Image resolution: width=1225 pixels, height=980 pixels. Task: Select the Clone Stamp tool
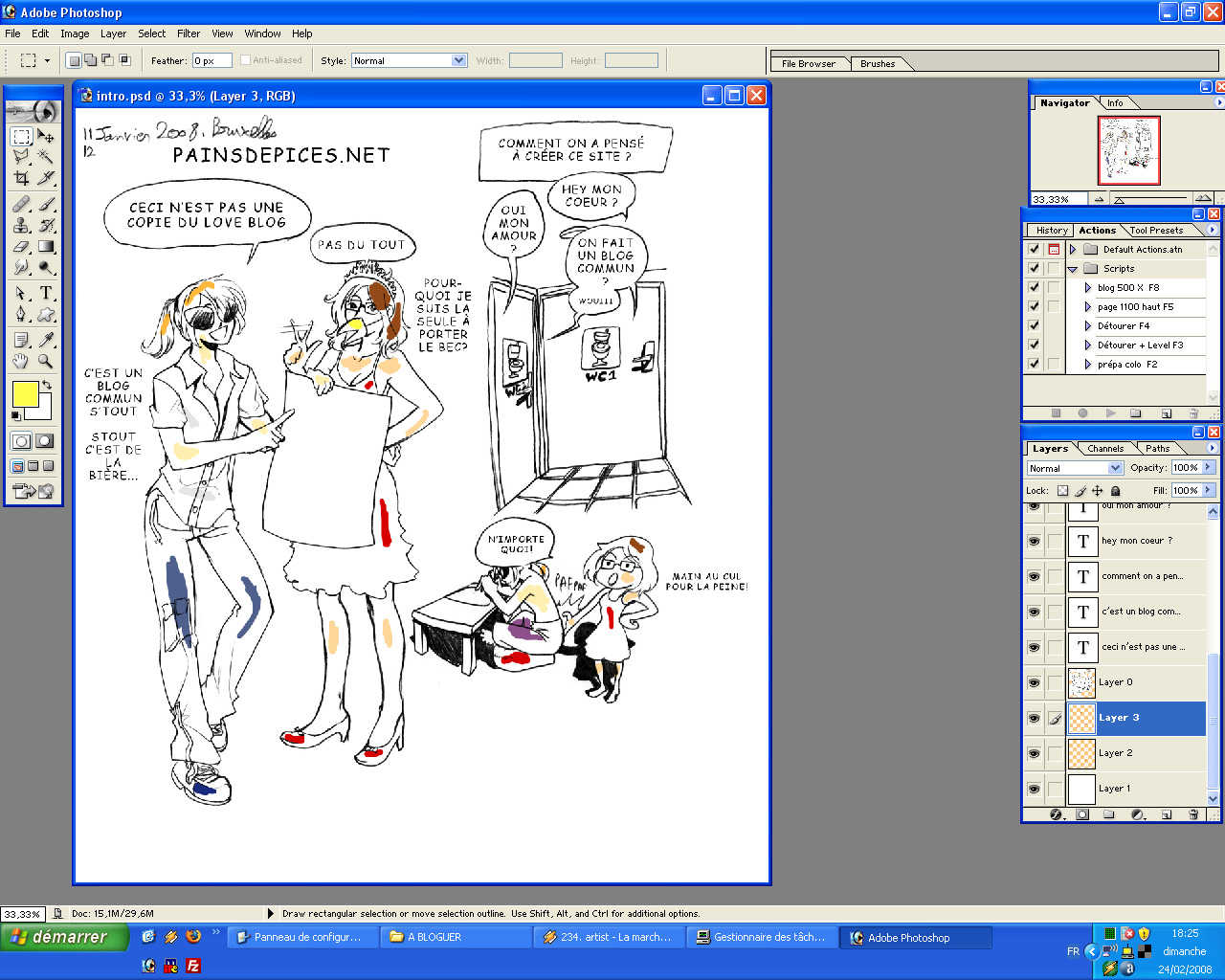21,226
